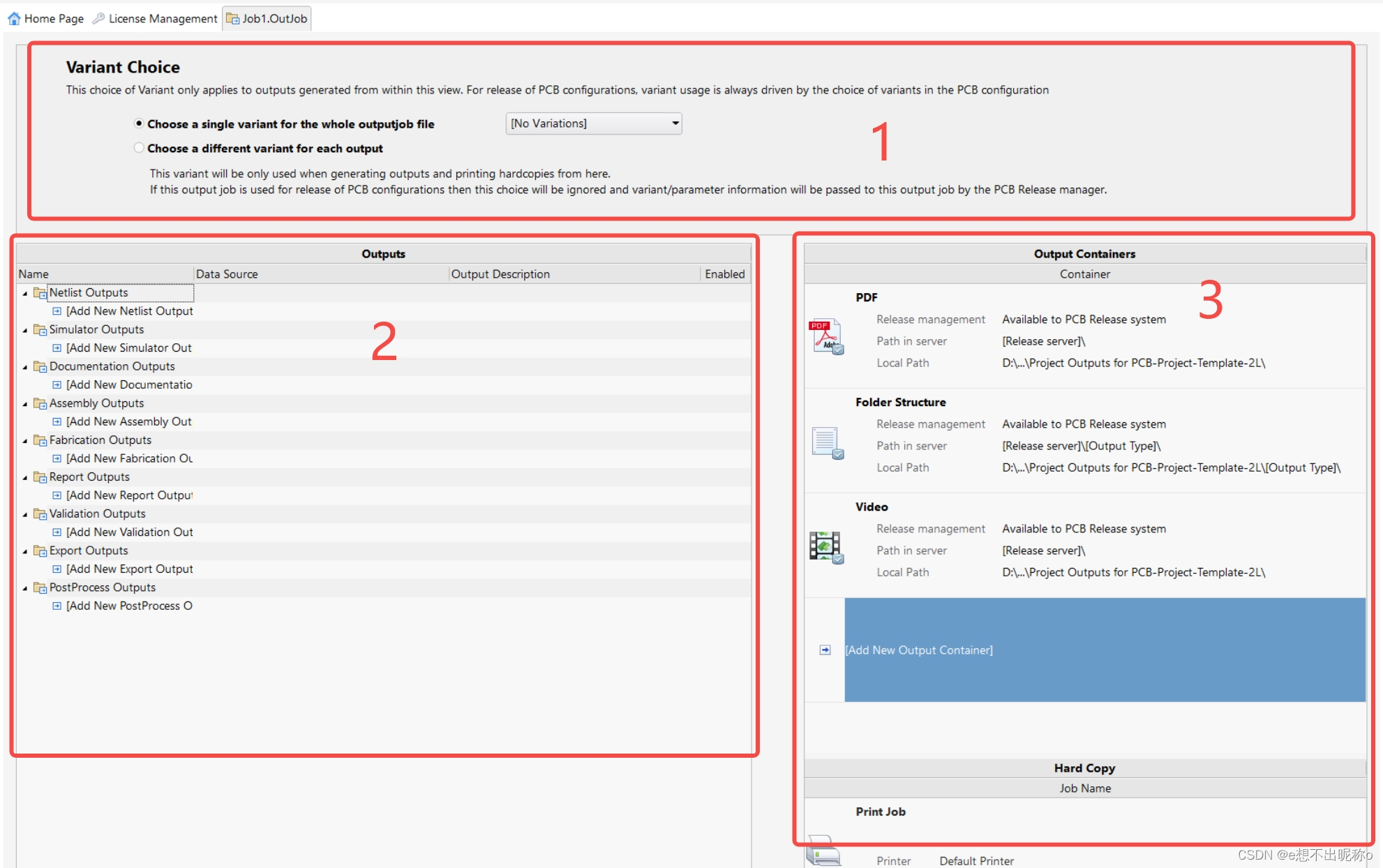The width and height of the screenshot is (1383, 868).
Task: Select single variant for whole outputjob radio
Action: (139, 124)
